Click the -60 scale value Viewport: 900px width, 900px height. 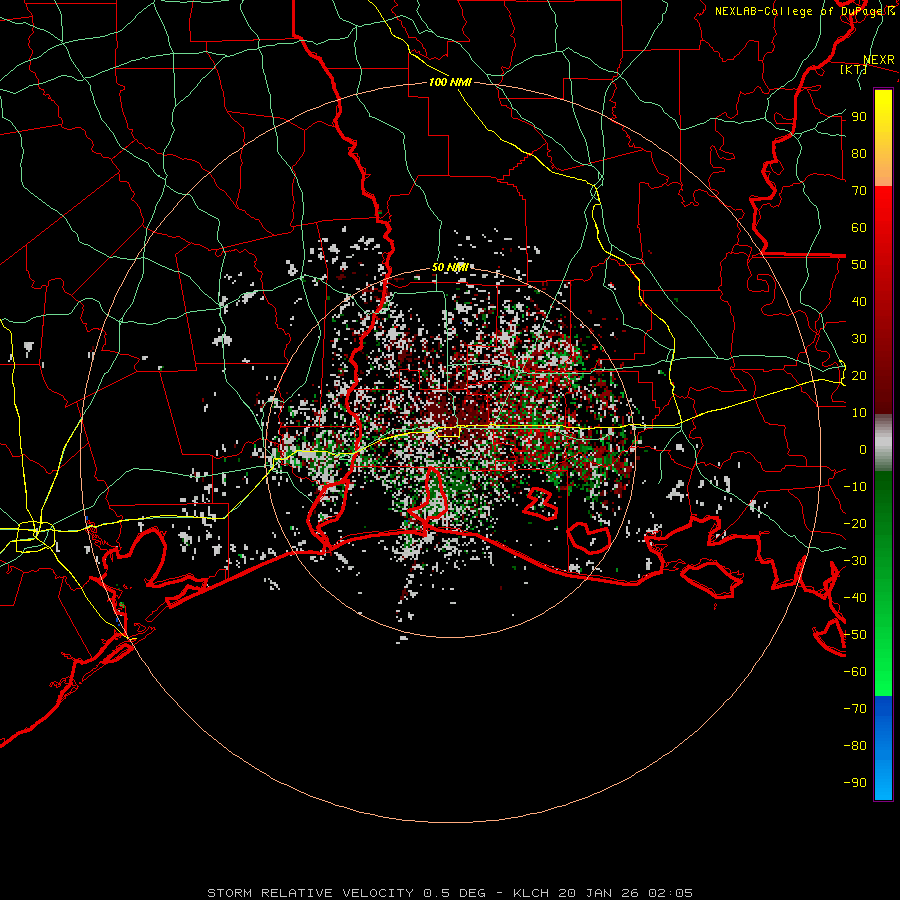[x=855, y=672]
